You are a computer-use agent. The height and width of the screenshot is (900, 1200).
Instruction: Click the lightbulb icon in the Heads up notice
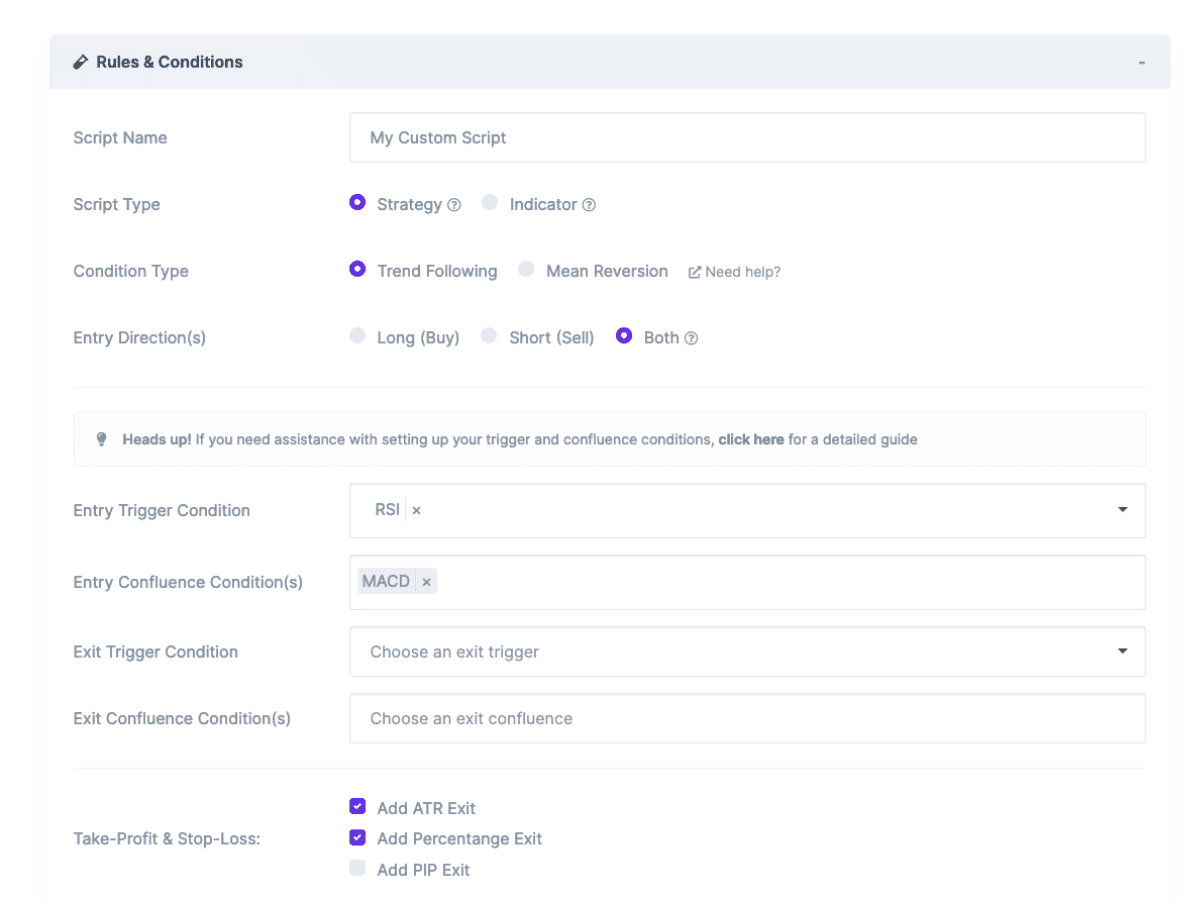[101, 439]
